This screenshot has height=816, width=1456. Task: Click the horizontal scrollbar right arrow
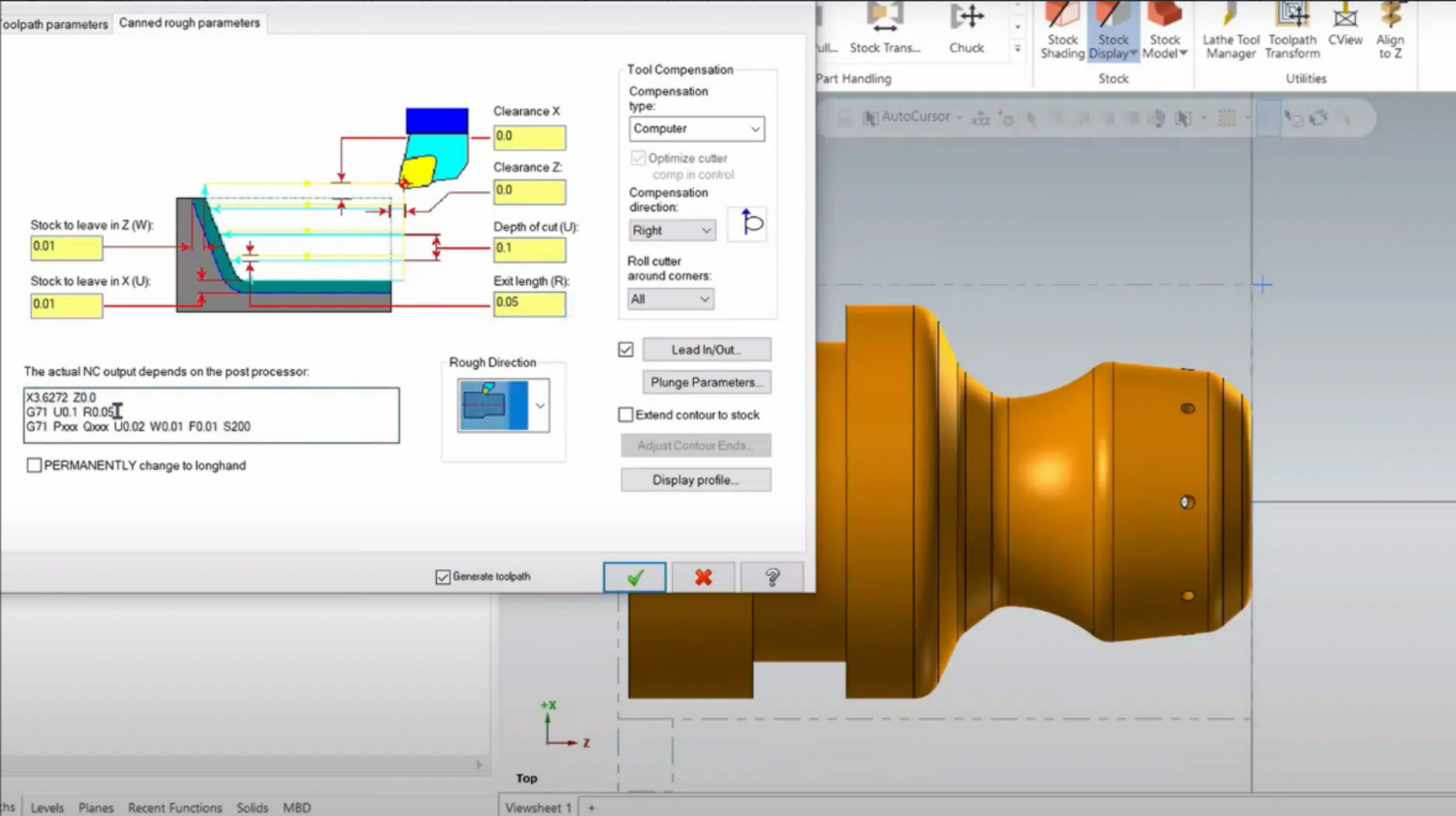point(479,764)
